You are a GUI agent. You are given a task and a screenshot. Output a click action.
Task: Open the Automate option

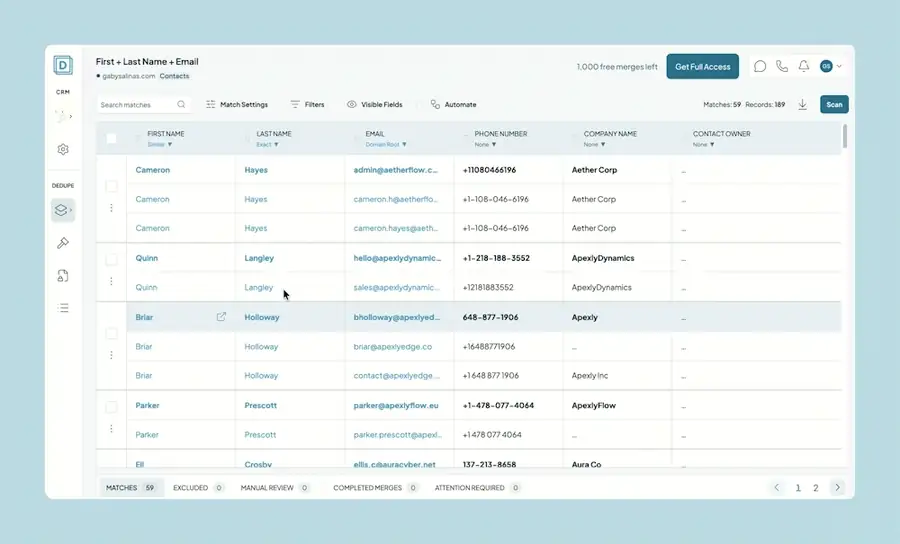pos(453,104)
